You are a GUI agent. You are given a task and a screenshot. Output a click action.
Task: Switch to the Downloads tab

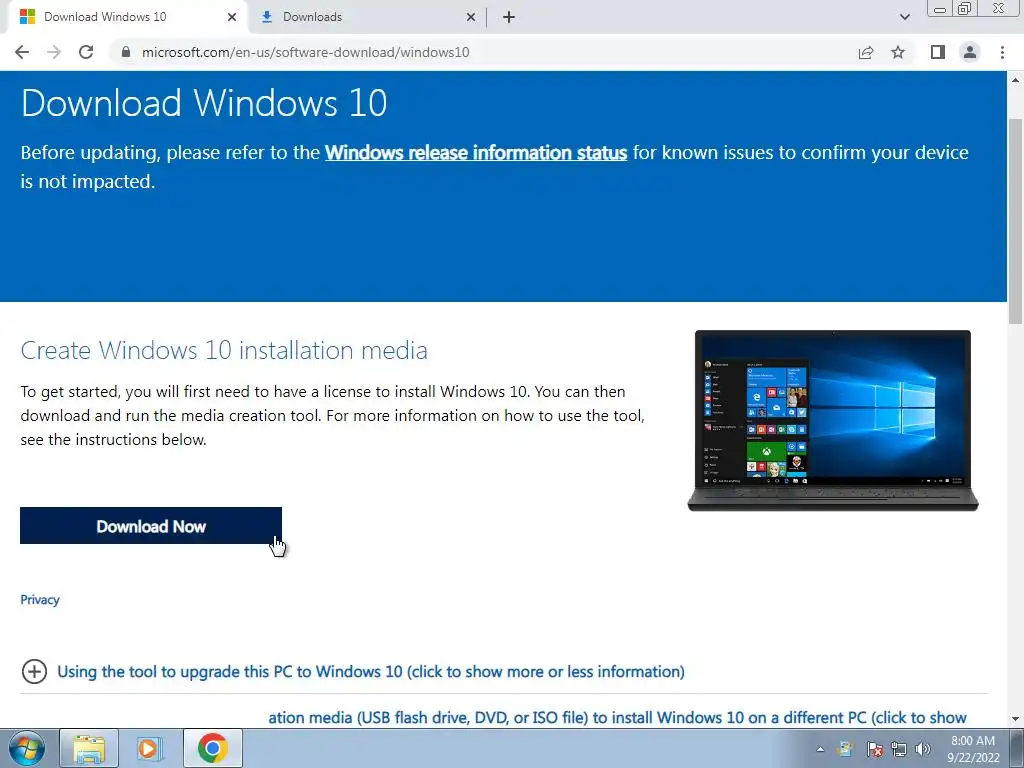(366, 17)
